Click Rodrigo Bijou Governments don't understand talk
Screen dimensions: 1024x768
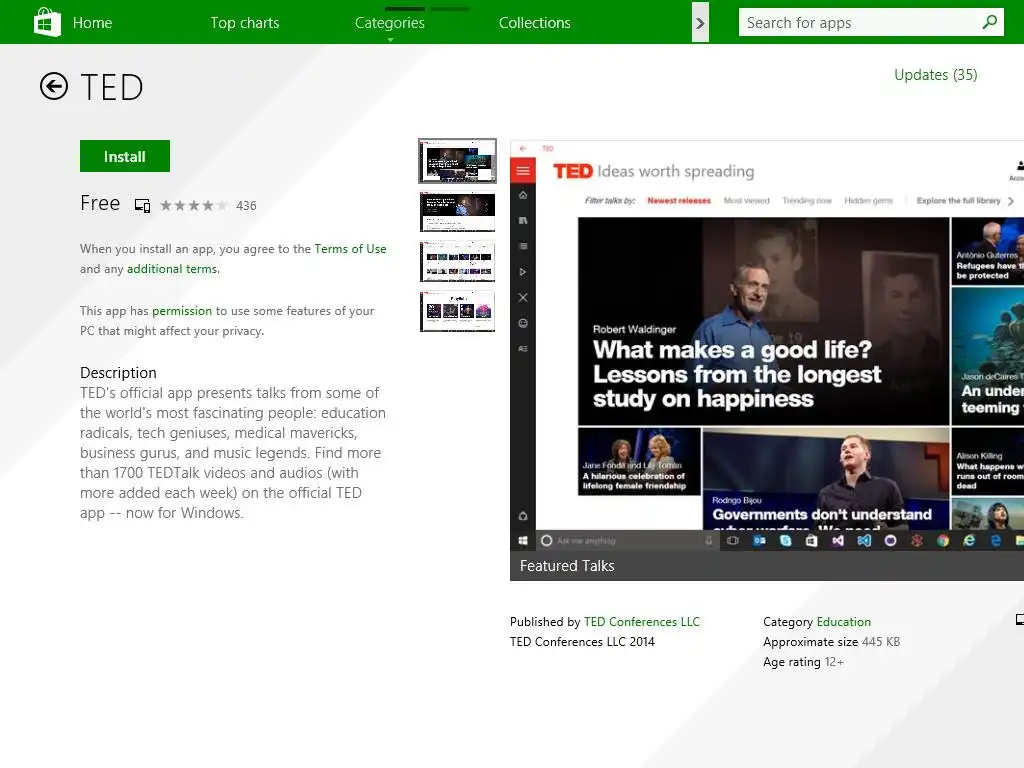coord(825,479)
